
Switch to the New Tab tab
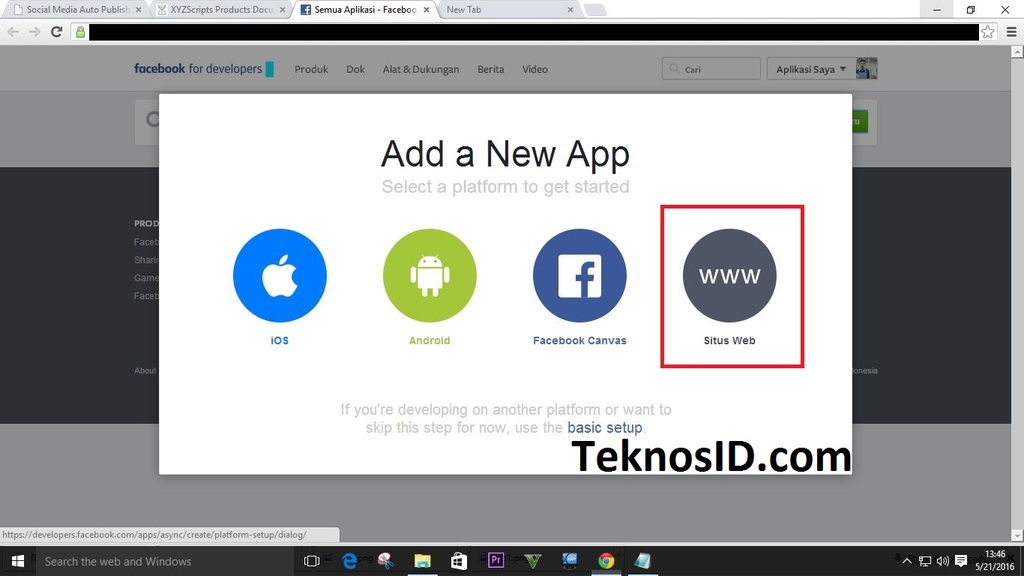pyautogui.click(x=508, y=10)
